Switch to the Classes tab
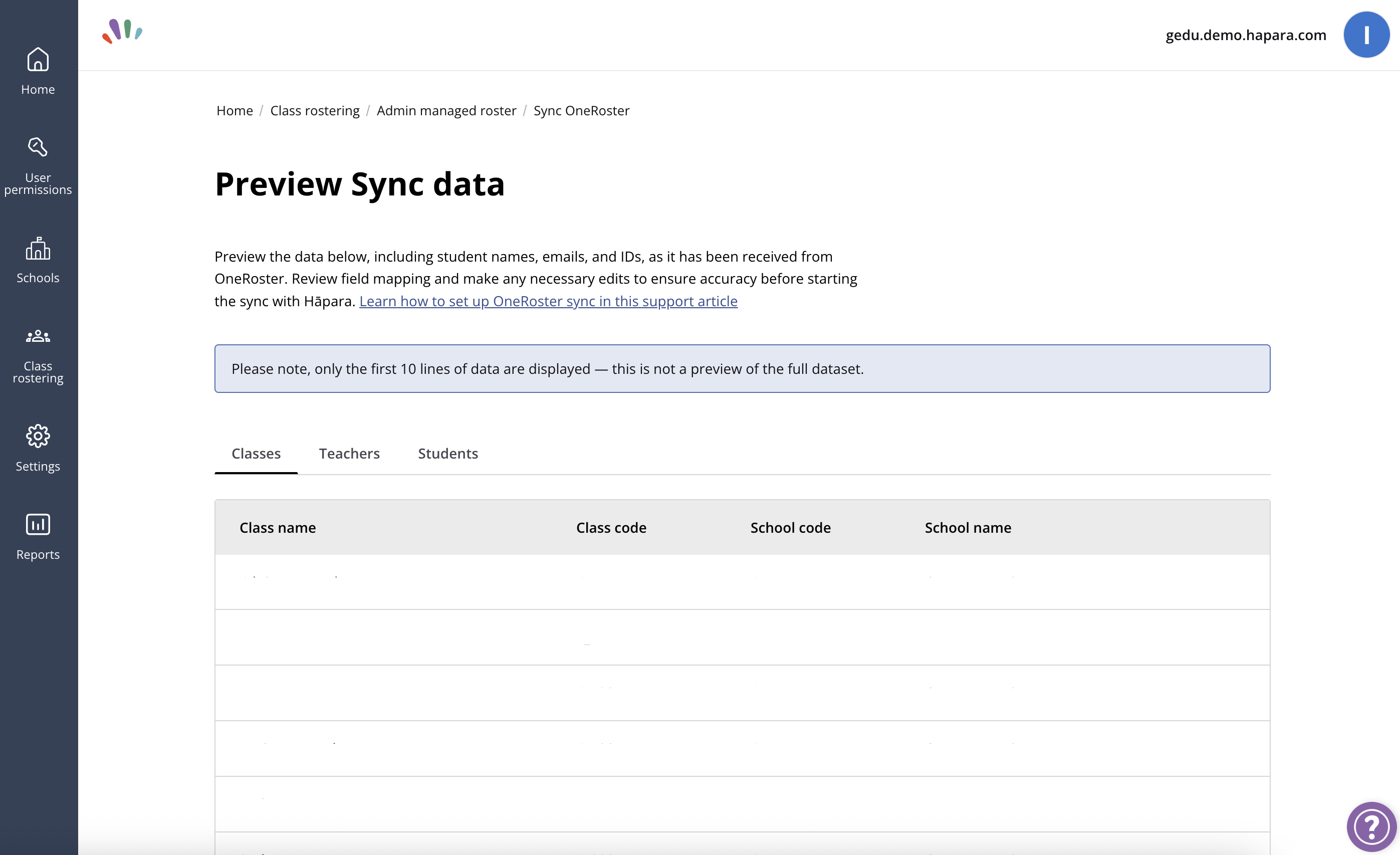This screenshot has height=855, width=1400. [x=256, y=454]
